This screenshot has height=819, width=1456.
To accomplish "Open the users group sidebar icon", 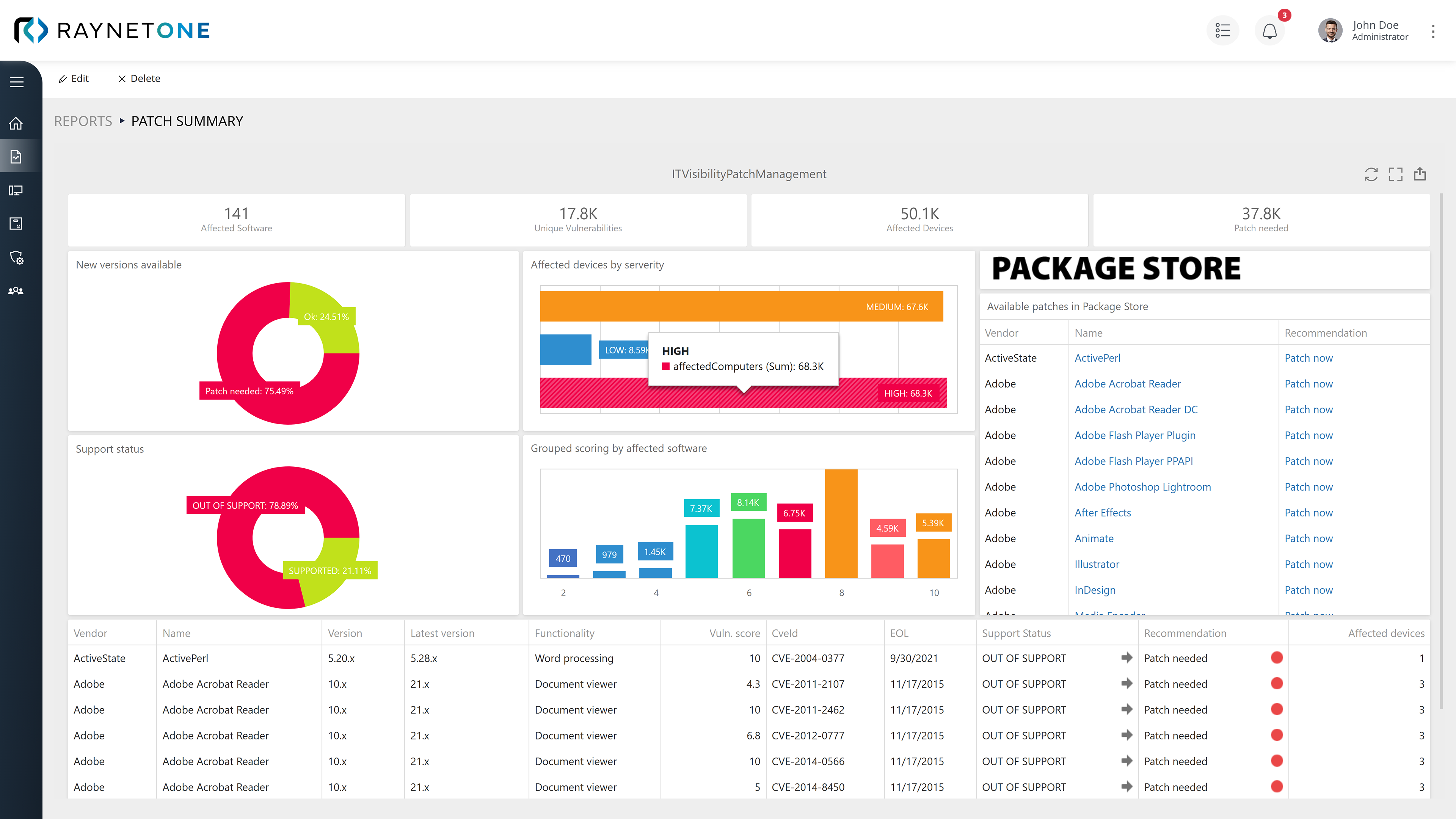I will (16, 290).
